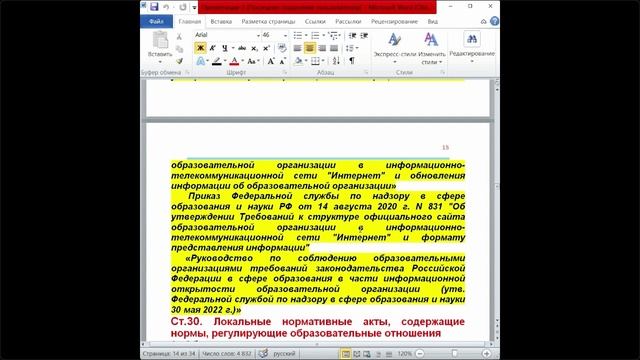Image resolution: width=640 pixels, height=360 pixels.
Task: Switch to Full Screen Reading view
Action: pyautogui.click(x=357, y=354)
